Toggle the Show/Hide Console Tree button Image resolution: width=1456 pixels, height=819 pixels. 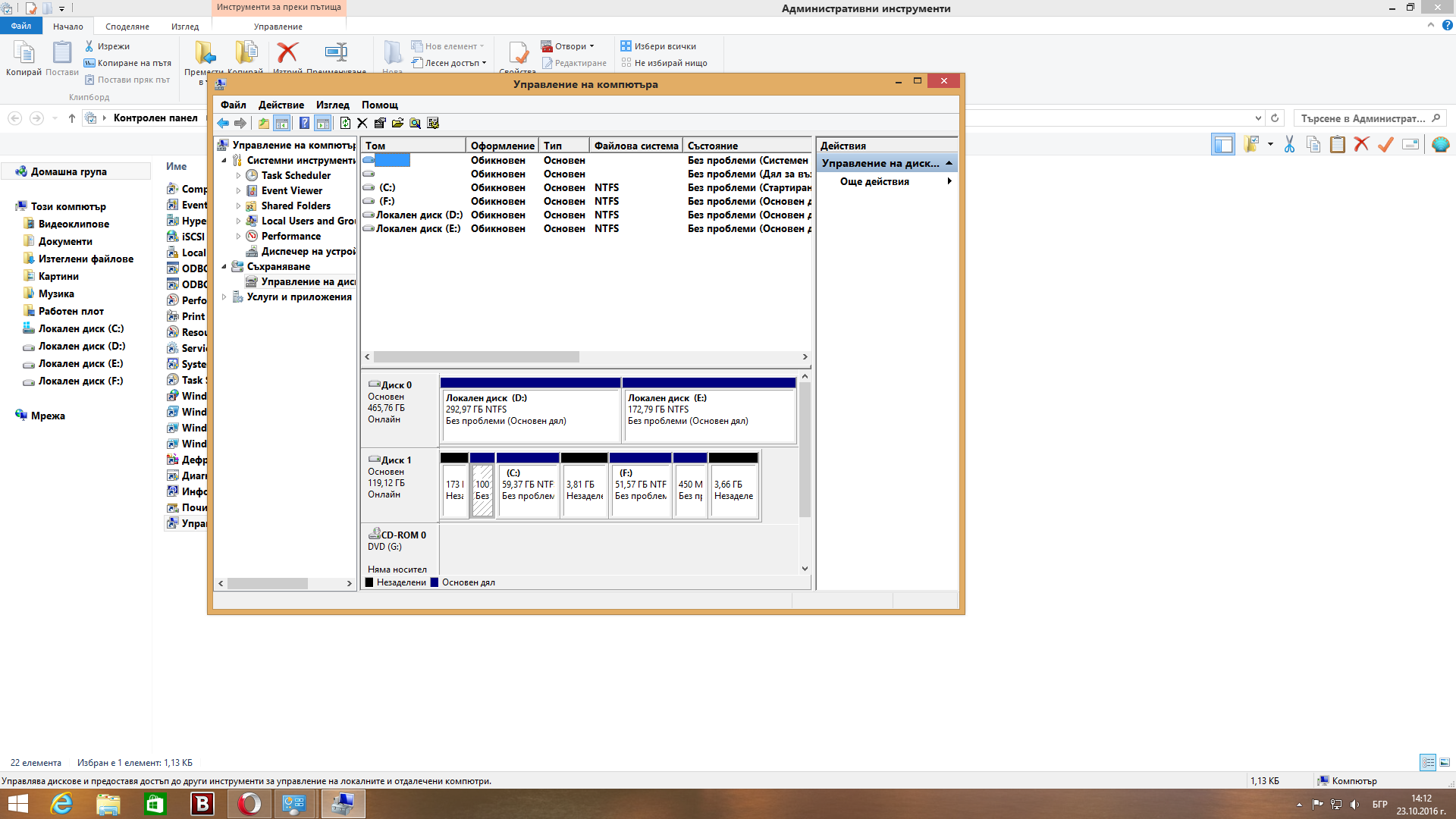(282, 123)
